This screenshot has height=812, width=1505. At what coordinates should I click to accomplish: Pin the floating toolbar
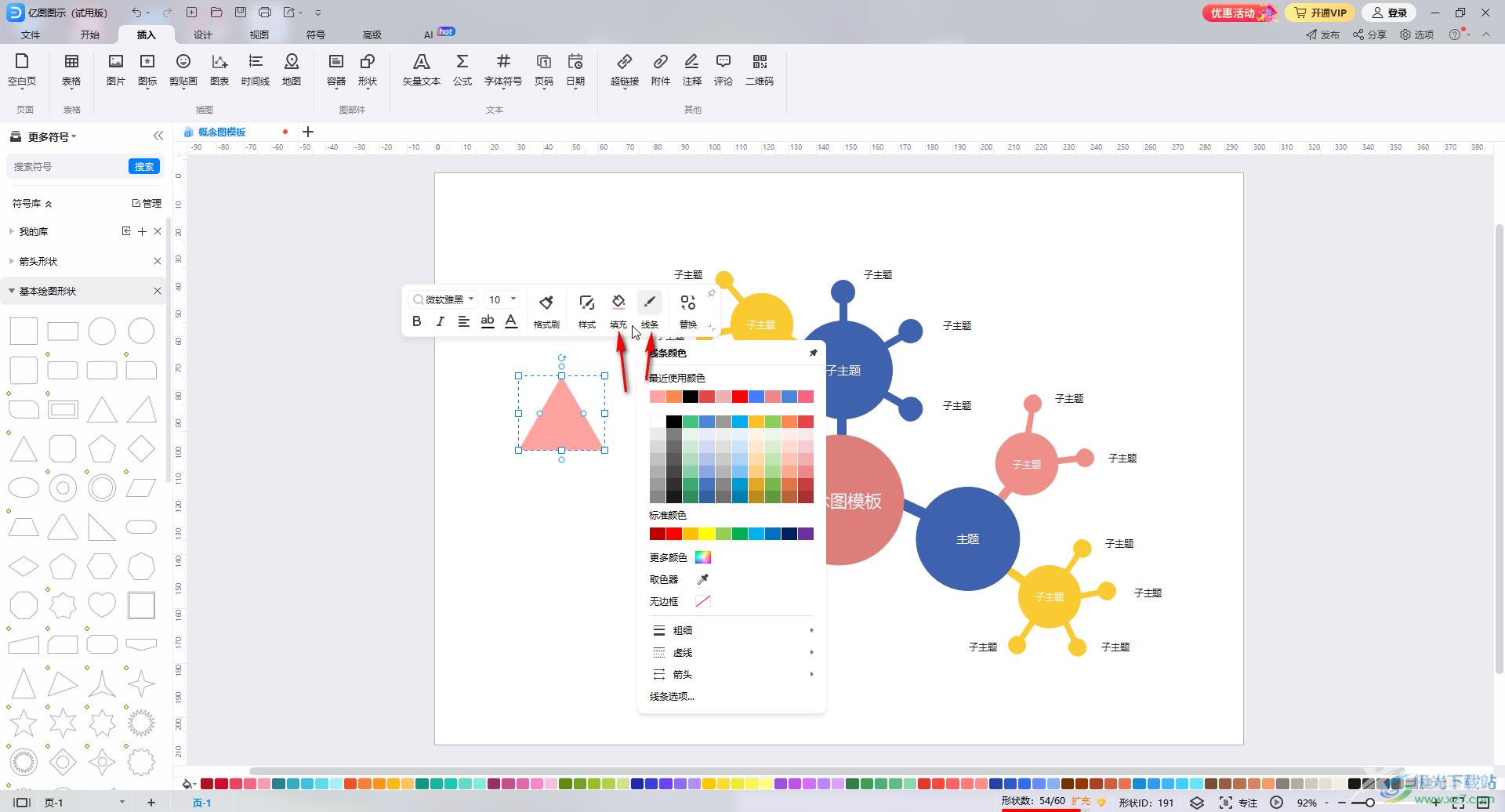(711, 294)
